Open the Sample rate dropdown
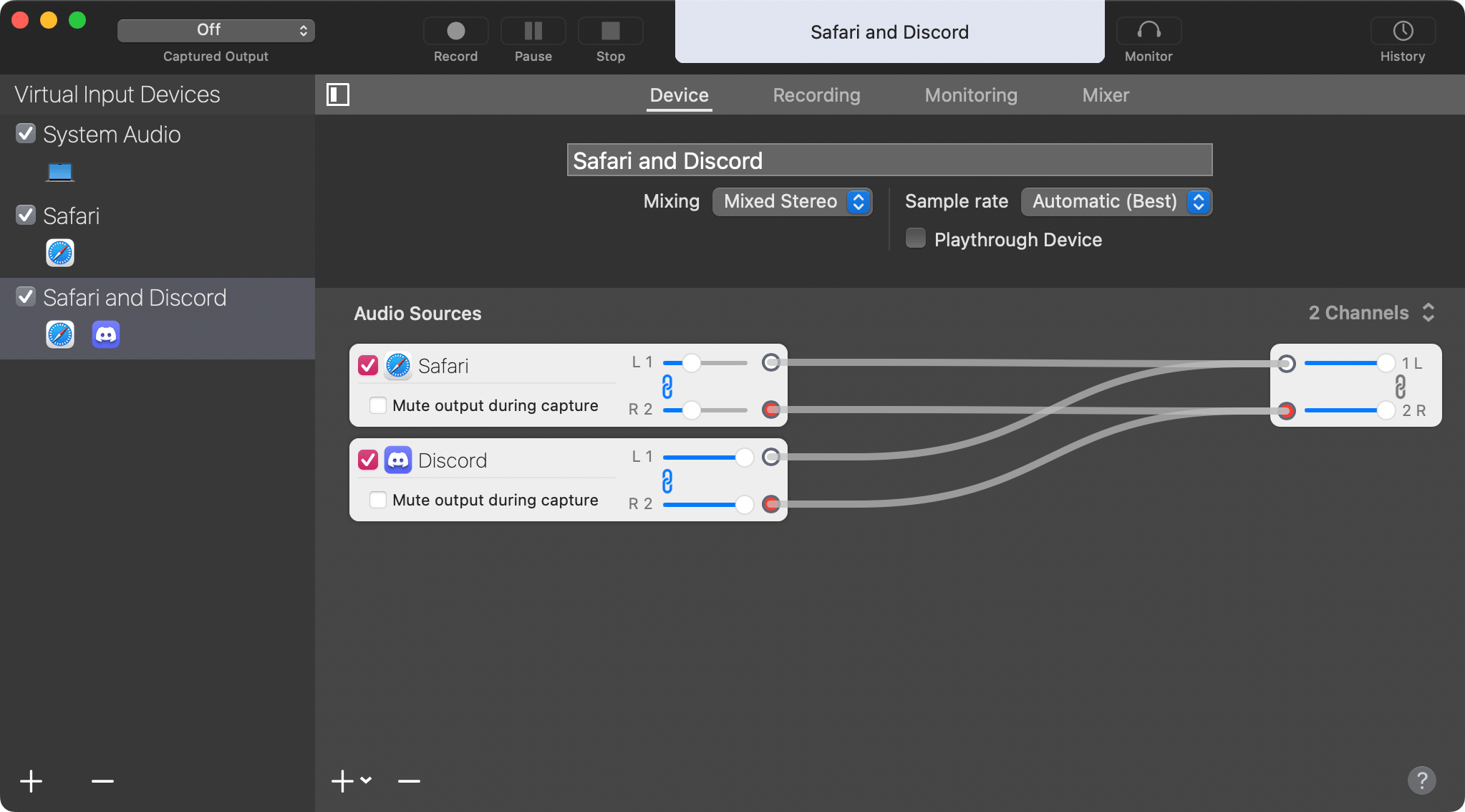This screenshot has height=812, width=1465. (x=1116, y=201)
